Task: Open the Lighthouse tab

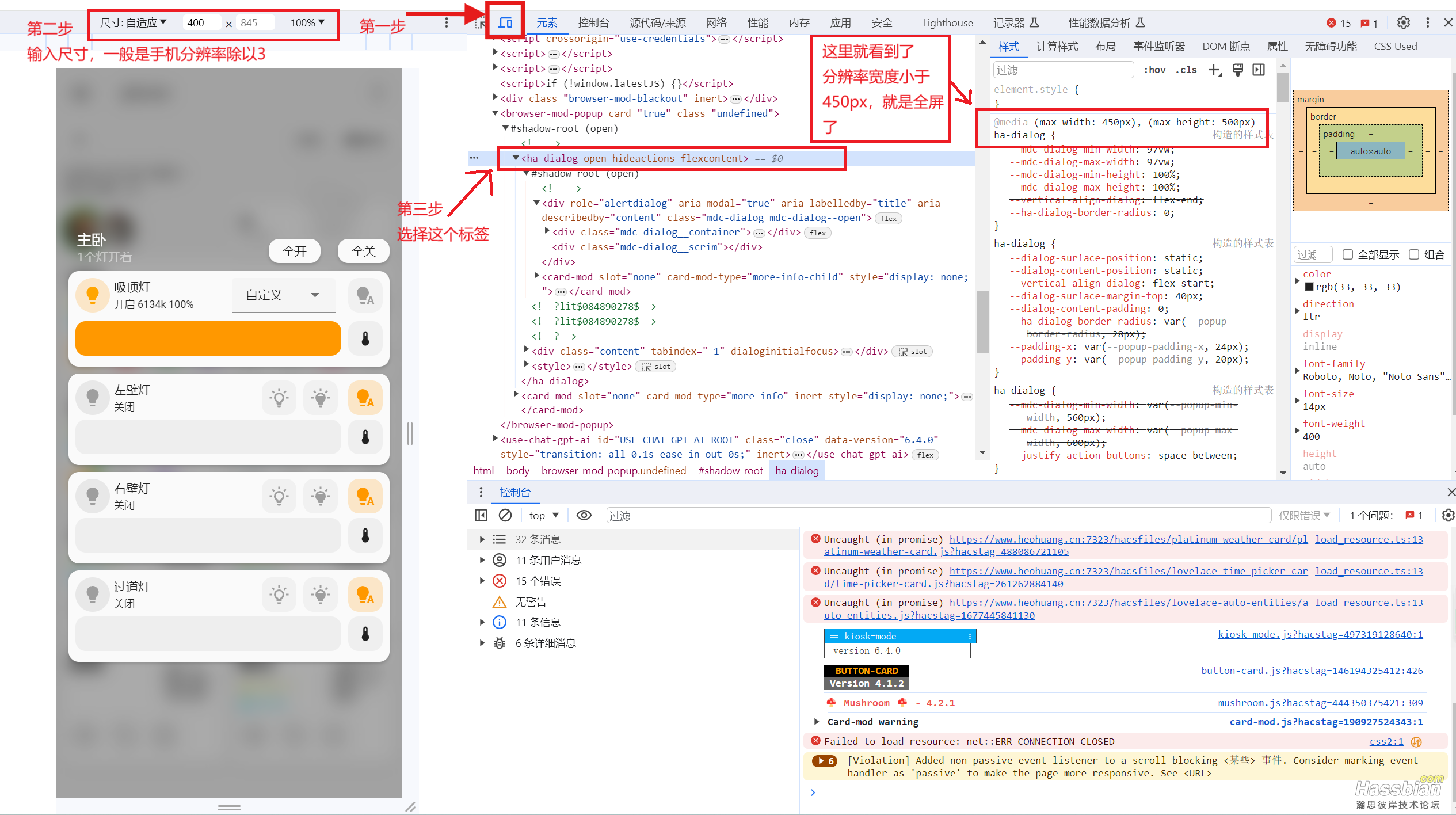Action: point(948,23)
